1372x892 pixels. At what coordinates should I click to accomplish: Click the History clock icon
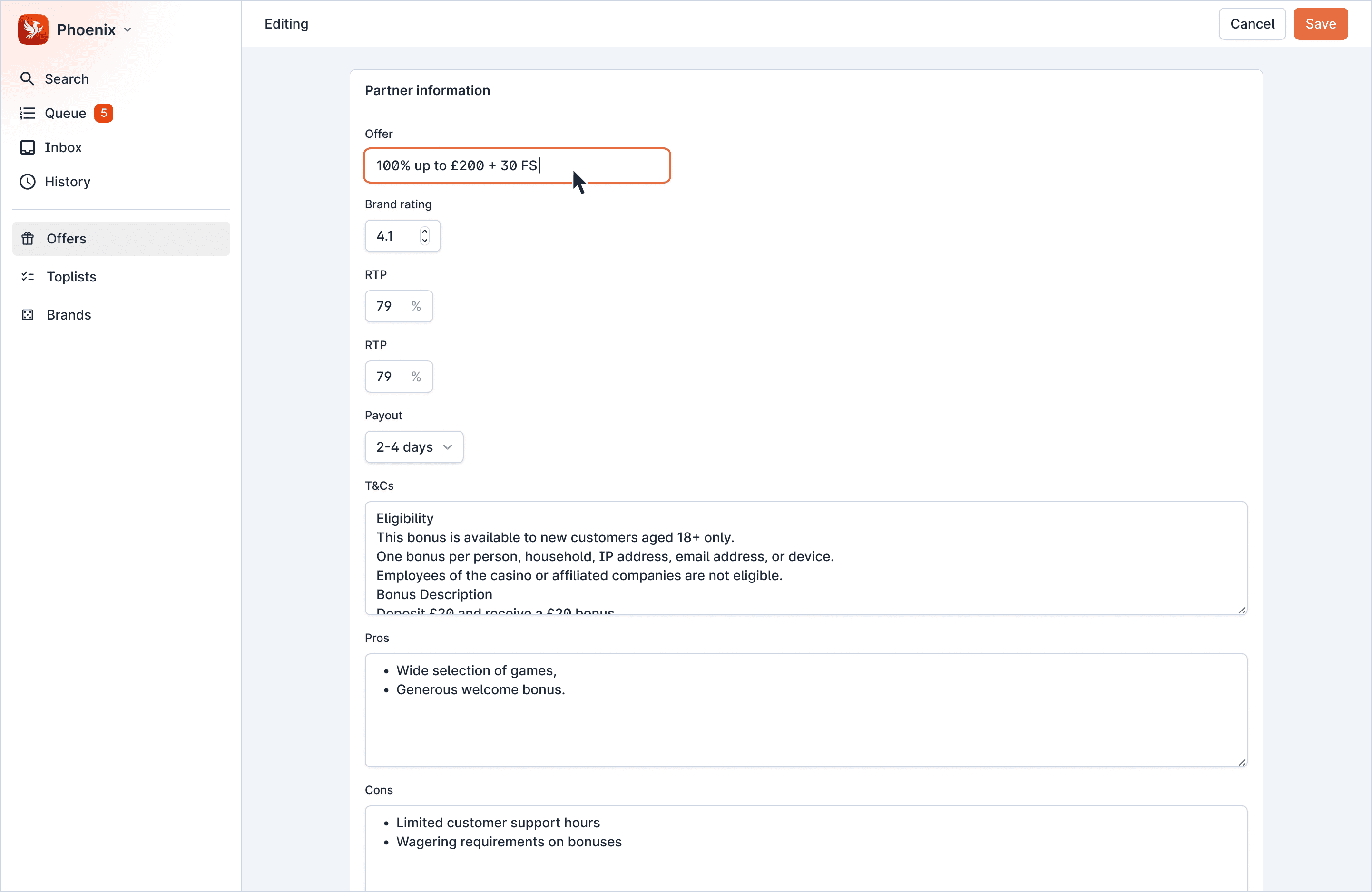tap(27, 182)
